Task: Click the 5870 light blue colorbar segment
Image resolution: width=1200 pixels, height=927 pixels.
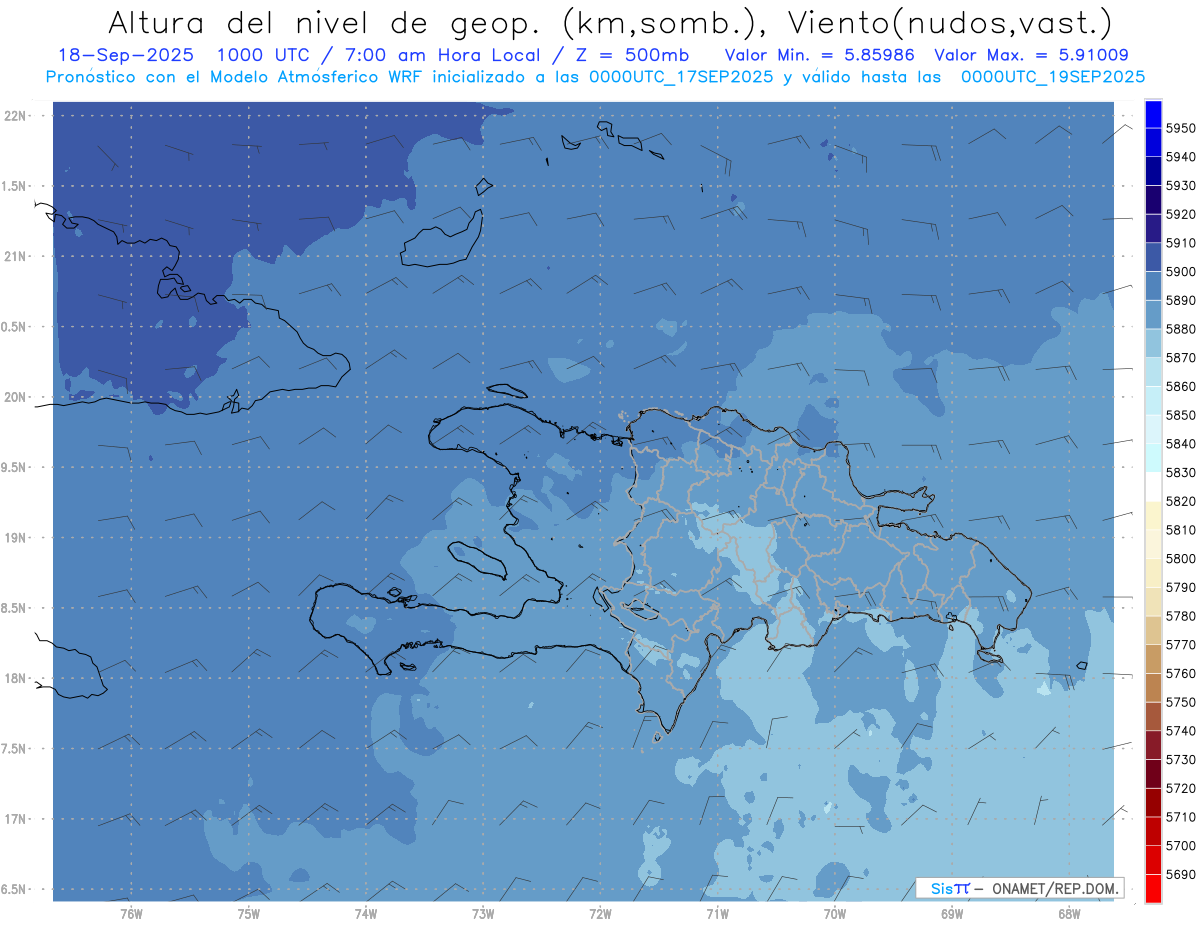Action: [1152, 344]
